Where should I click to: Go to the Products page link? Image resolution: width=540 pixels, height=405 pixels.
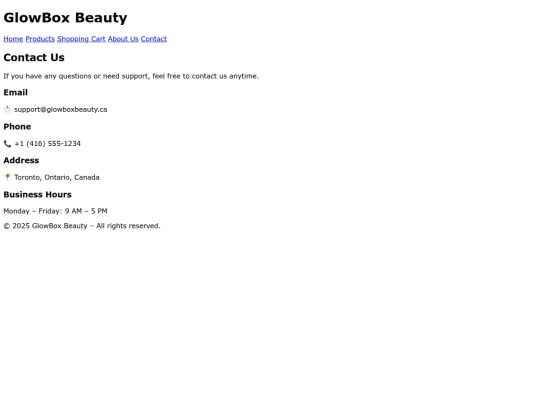coord(40,39)
